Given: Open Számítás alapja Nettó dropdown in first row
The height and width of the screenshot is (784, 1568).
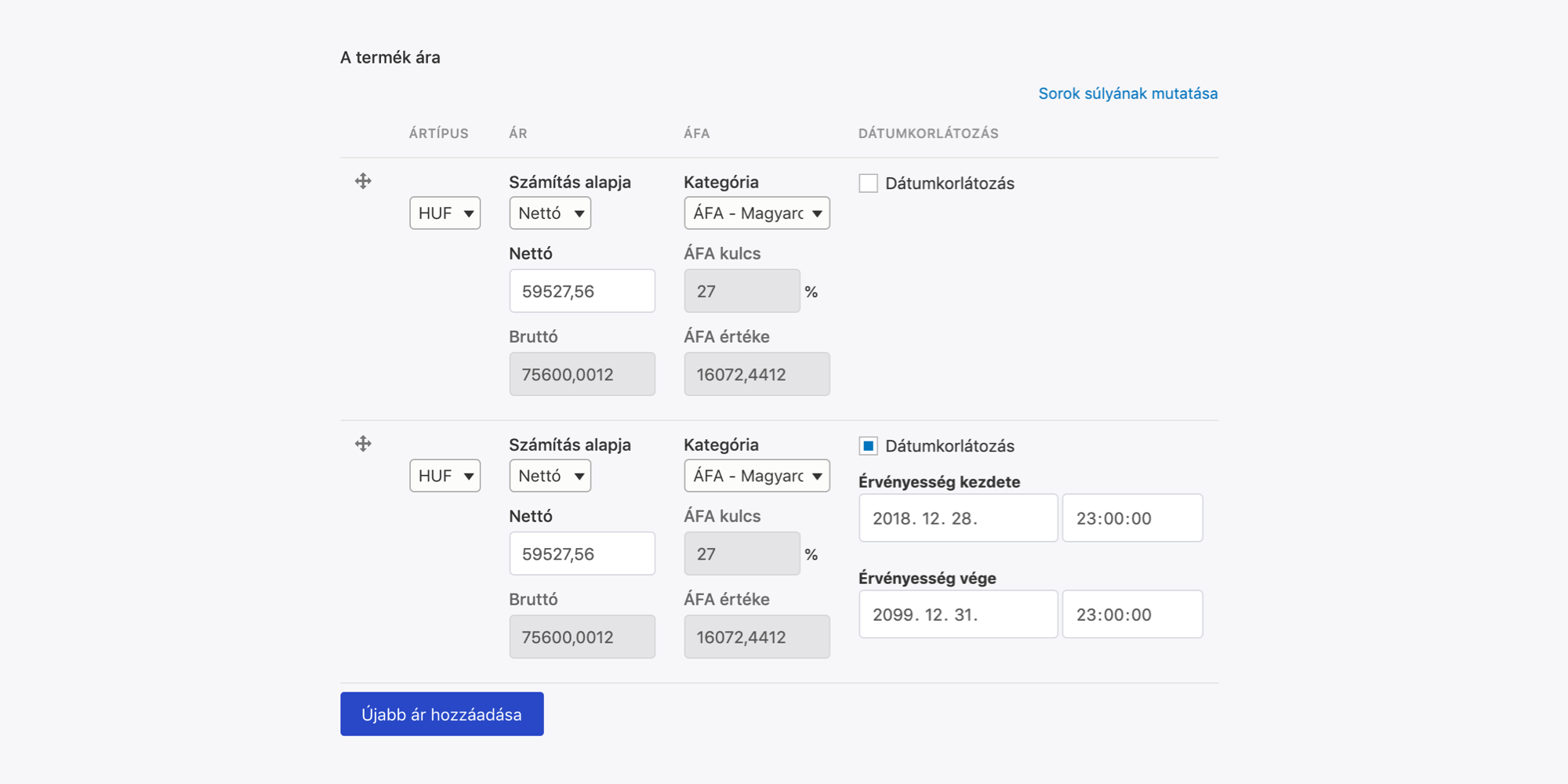Looking at the screenshot, I should click(x=550, y=213).
